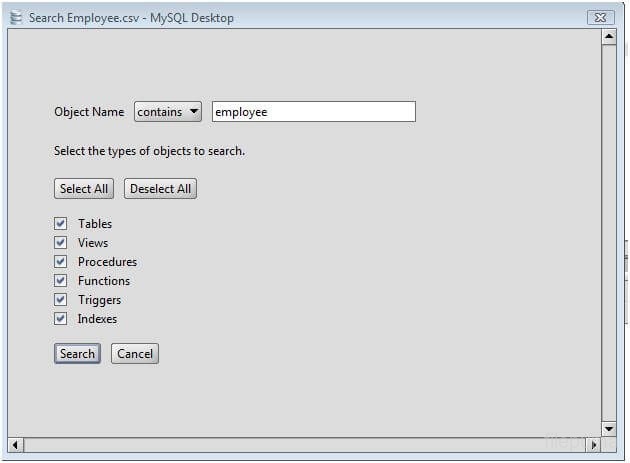Click the horizontal scrollbar left arrow

pos(15,444)
